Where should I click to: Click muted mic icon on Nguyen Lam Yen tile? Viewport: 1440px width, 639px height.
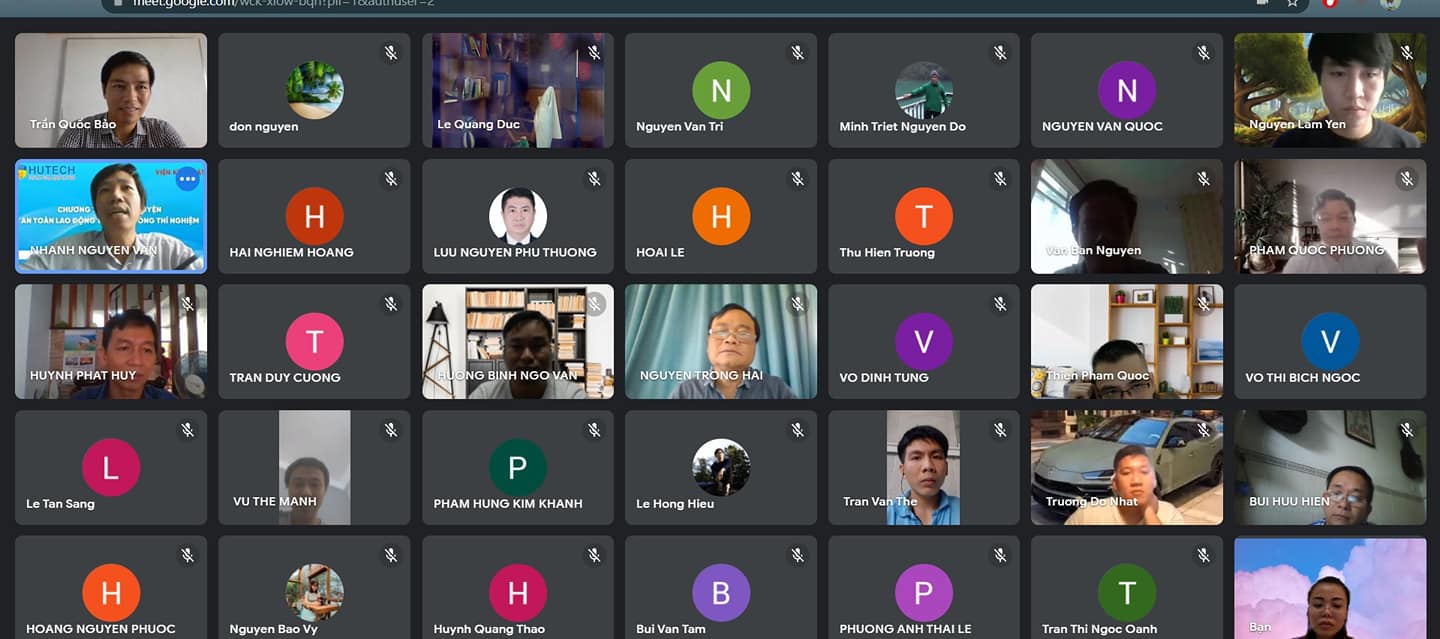click(1407, 53)
